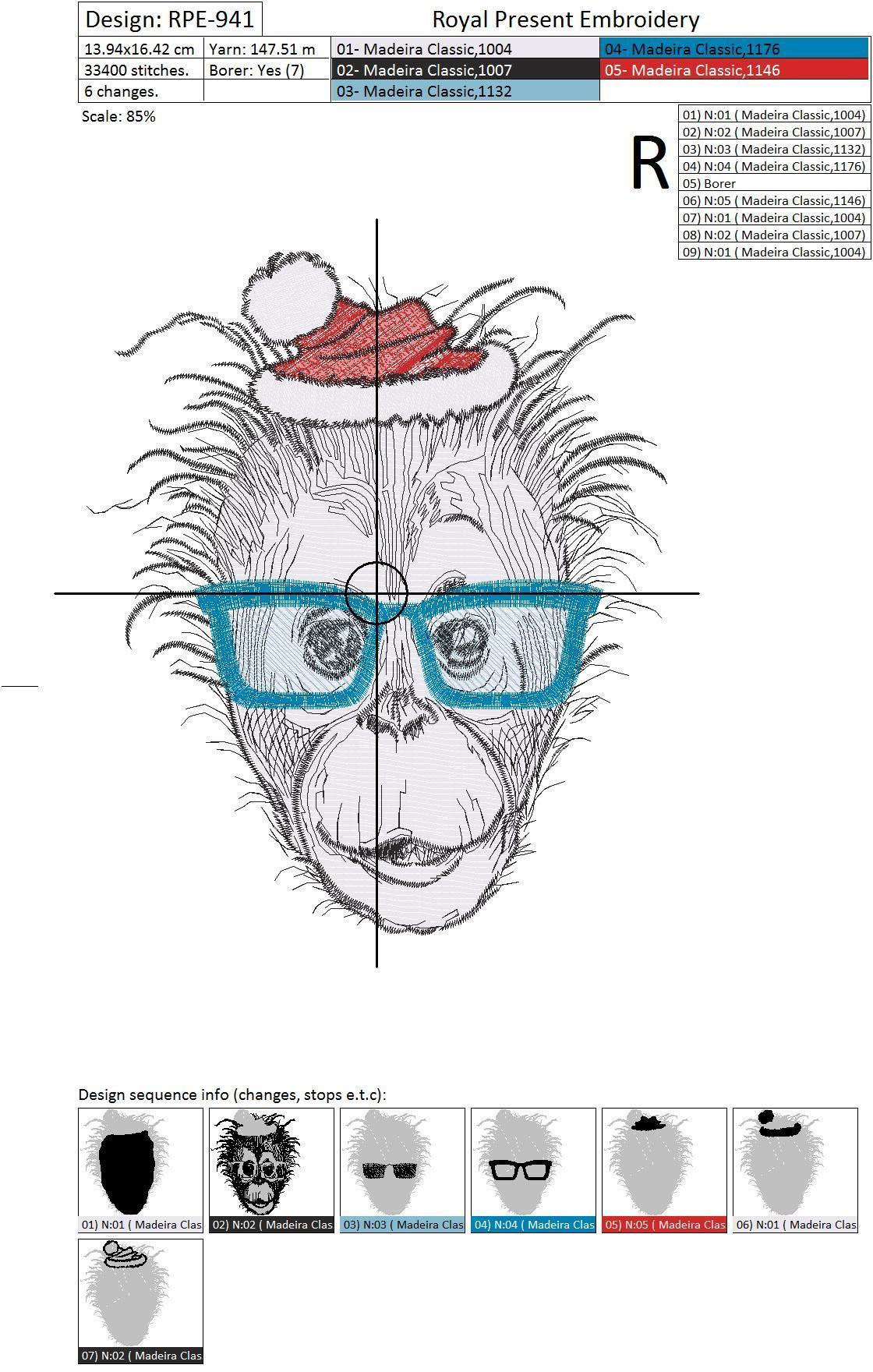This screenshot has width=873, height=1372.
Task: Open thumbnail 04 glasses frame step
Action: pos(533,1162)
